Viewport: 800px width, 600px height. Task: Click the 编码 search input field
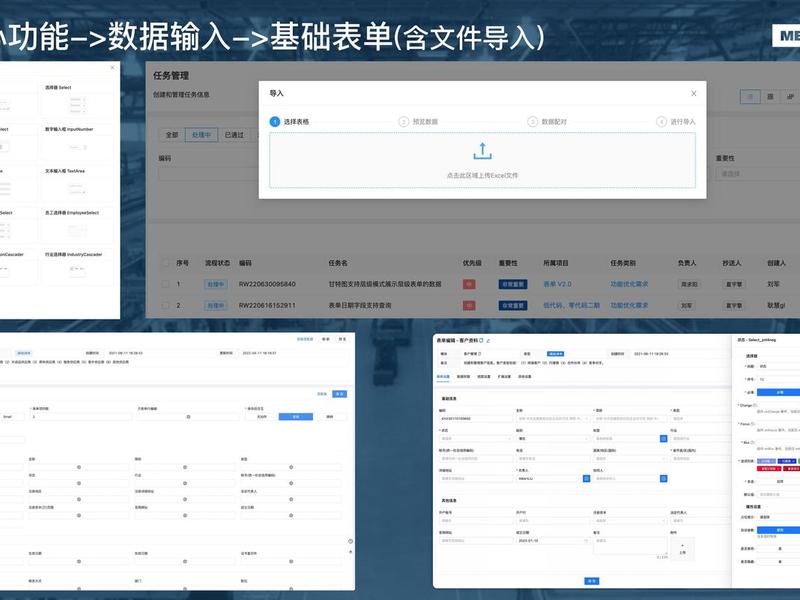[208, 174]
